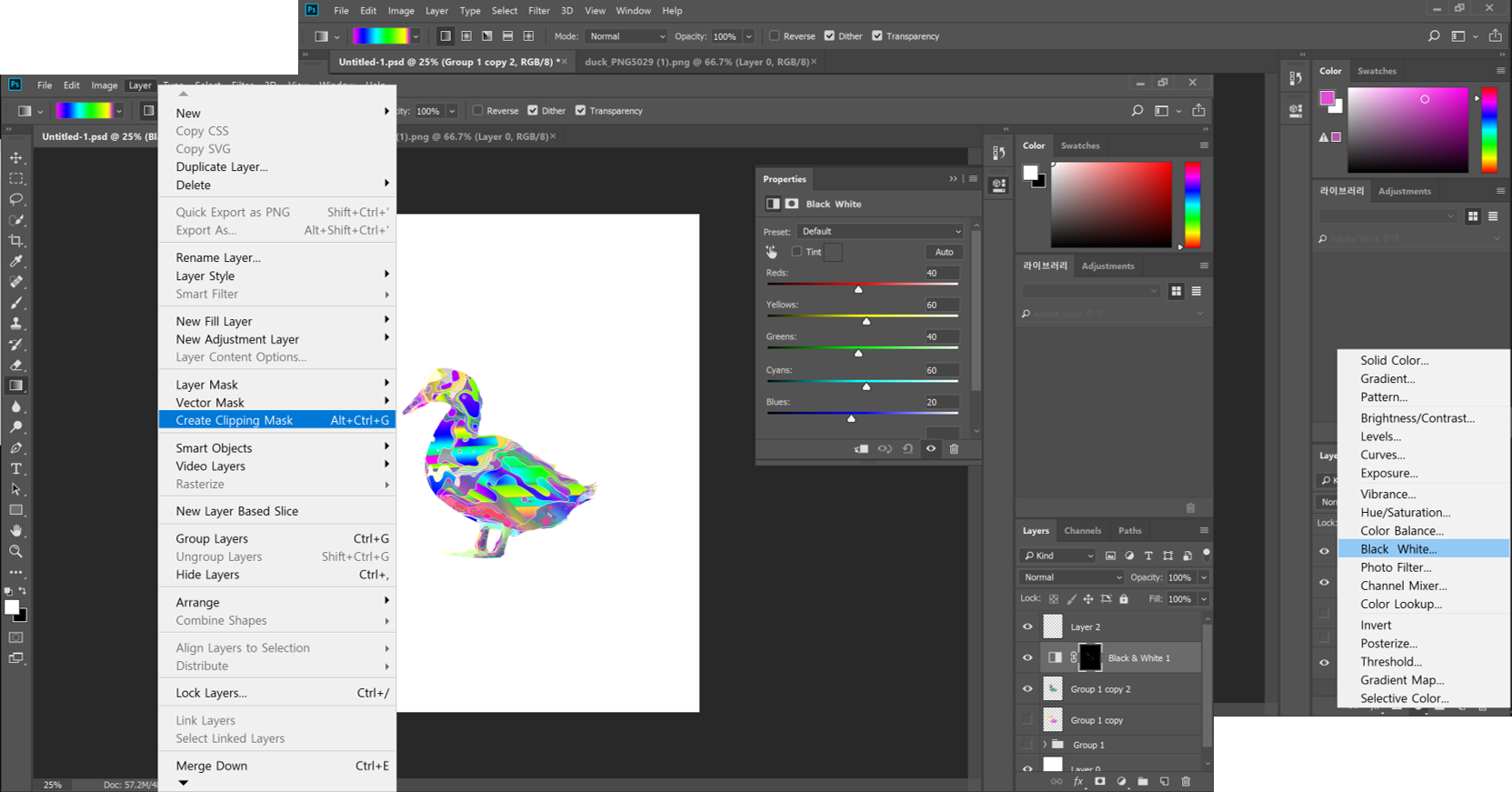Select the Eyedropper tool
The image size is (1512, 792).
click(x=16, y=261)
